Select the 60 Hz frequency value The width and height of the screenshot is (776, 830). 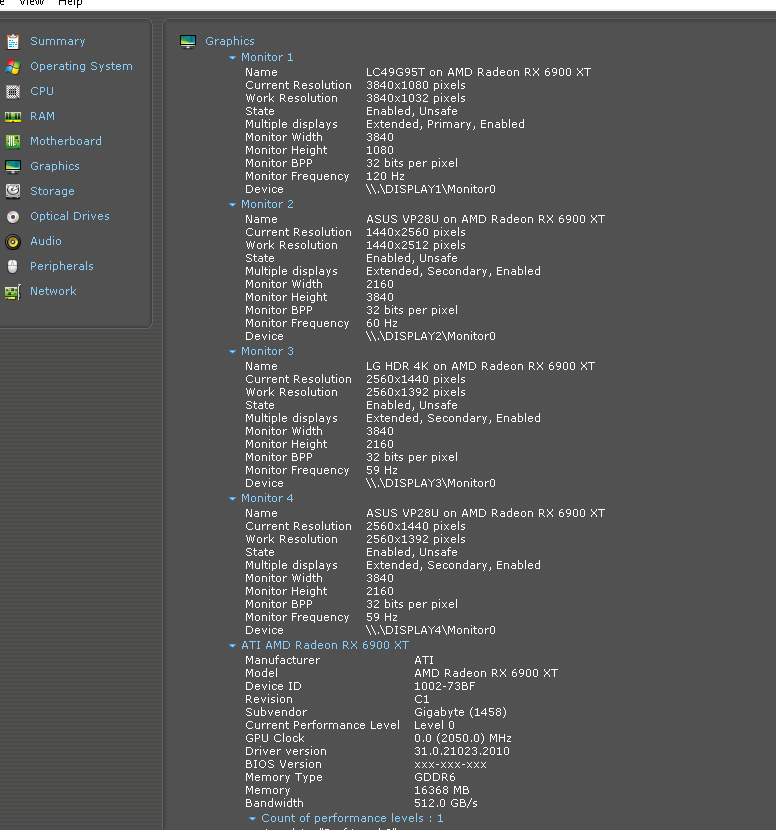pos(382,323)
